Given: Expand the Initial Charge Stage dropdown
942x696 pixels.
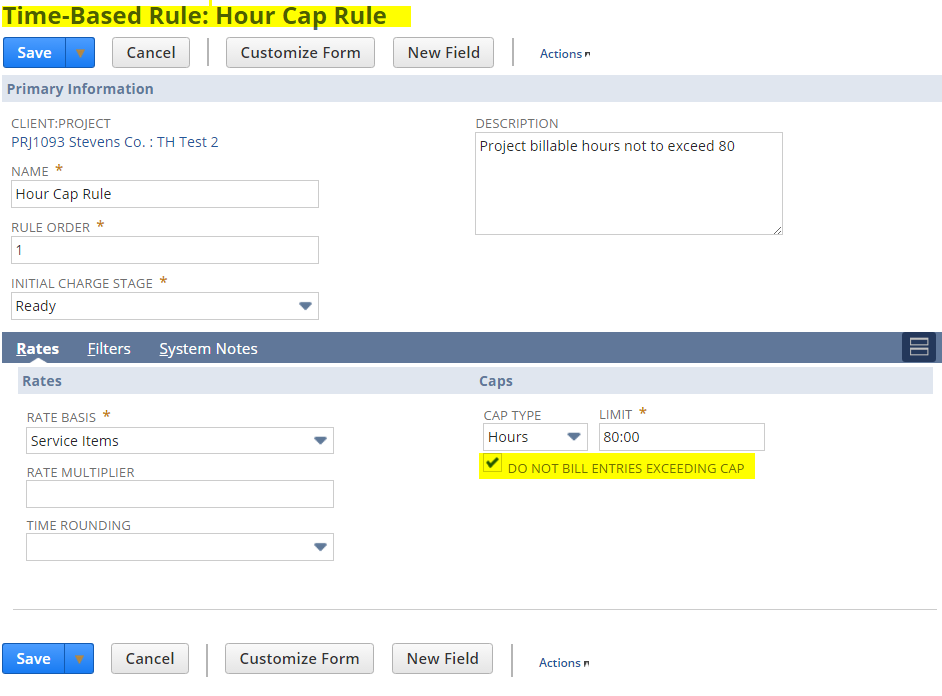Looking at the screenshot, I should pyautogui.click(x=305, y=306).
